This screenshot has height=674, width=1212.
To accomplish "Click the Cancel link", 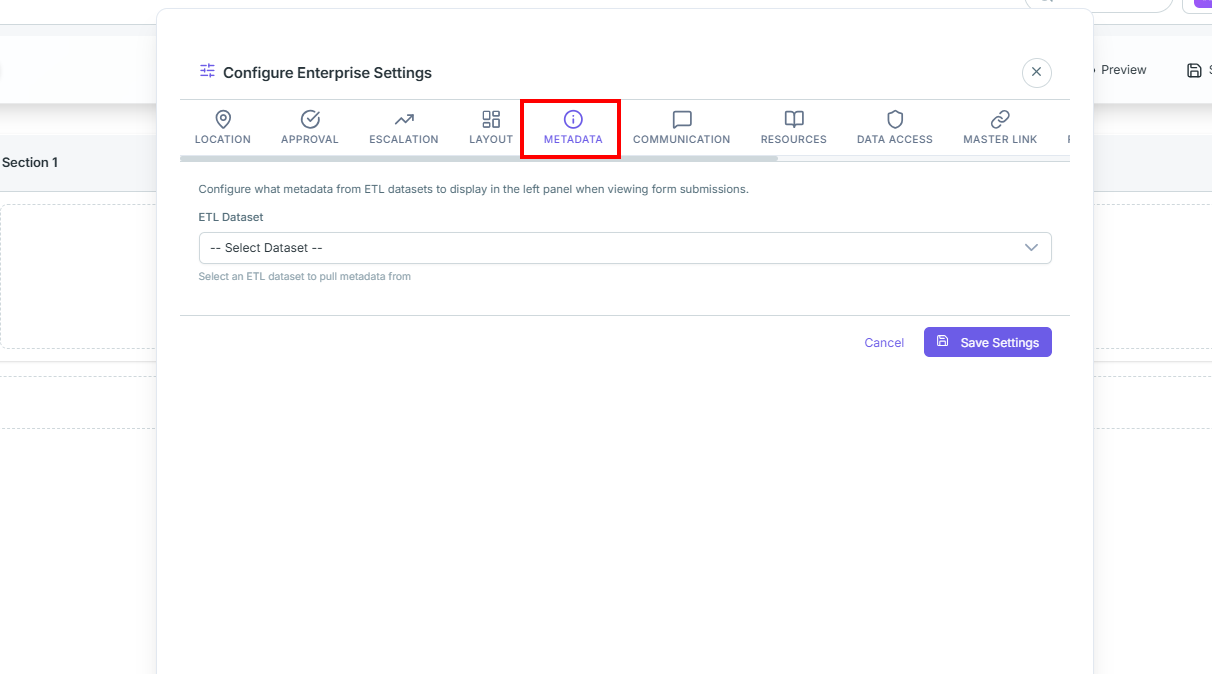I will (884, 342).
